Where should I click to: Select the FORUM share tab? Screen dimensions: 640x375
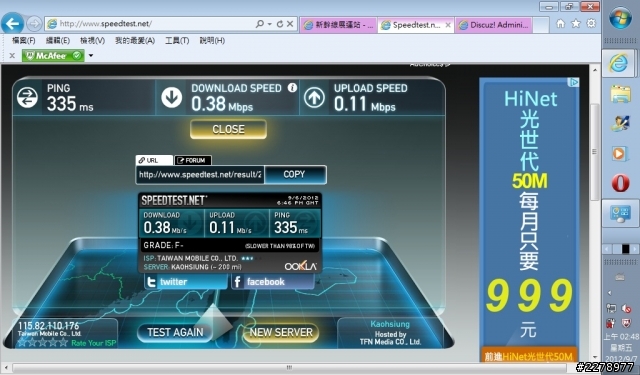click(x=193, y=160)
